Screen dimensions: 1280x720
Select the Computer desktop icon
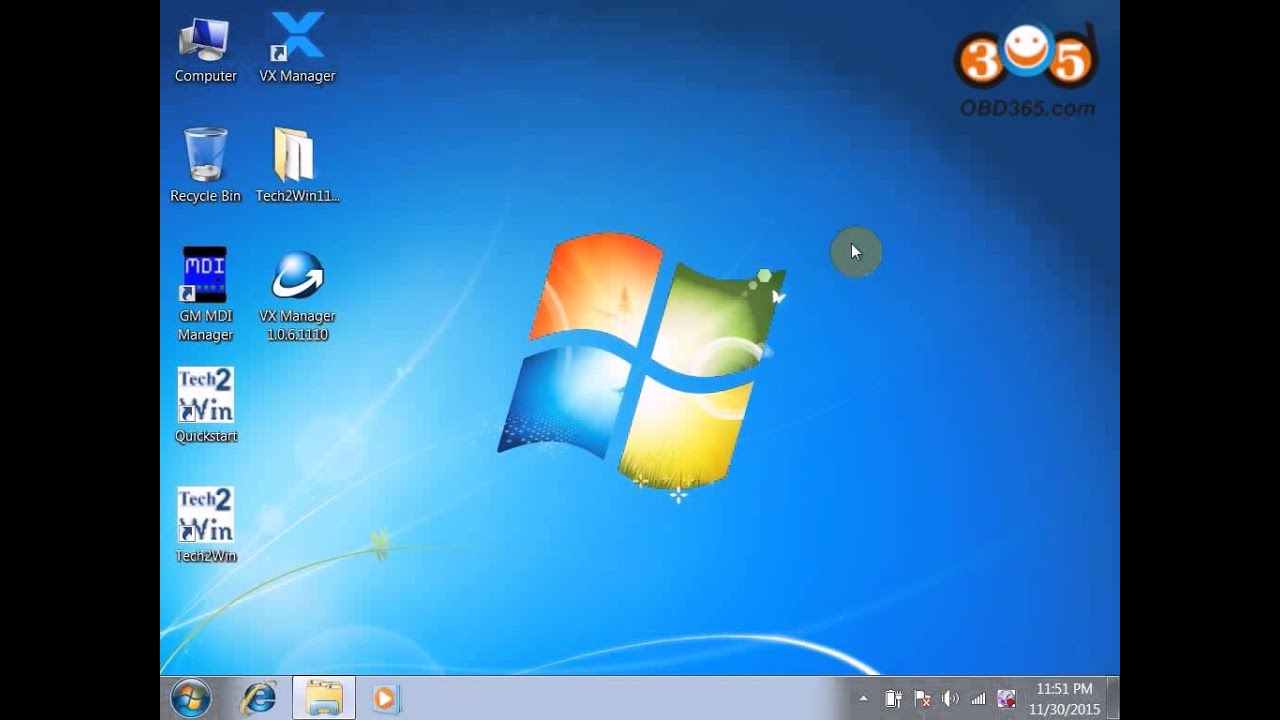click(205, 48)
